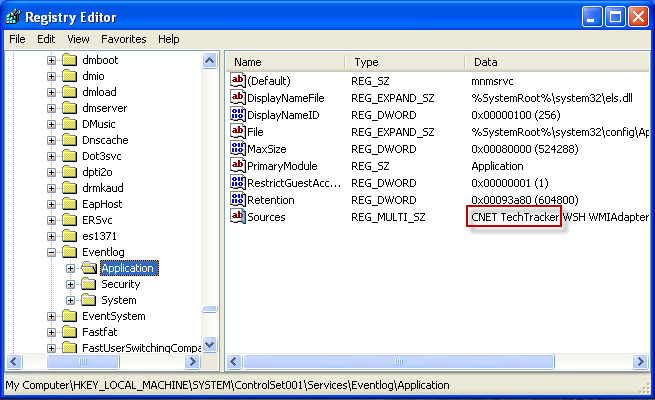This screenshot has height=400, width=655.
Task: Click the Eventlog folder icon
Action: pyautogui.click(x=69, y=252)
